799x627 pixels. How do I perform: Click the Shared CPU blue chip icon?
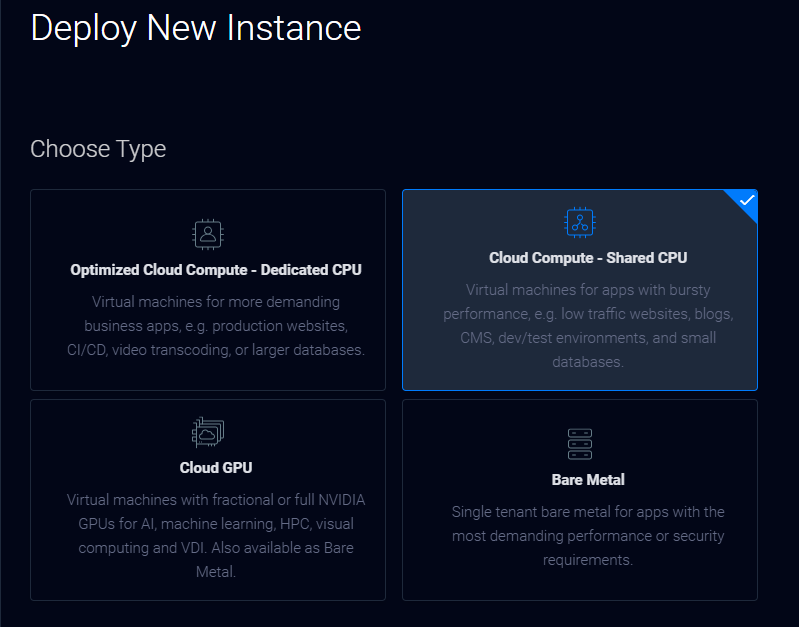point(580,222)
